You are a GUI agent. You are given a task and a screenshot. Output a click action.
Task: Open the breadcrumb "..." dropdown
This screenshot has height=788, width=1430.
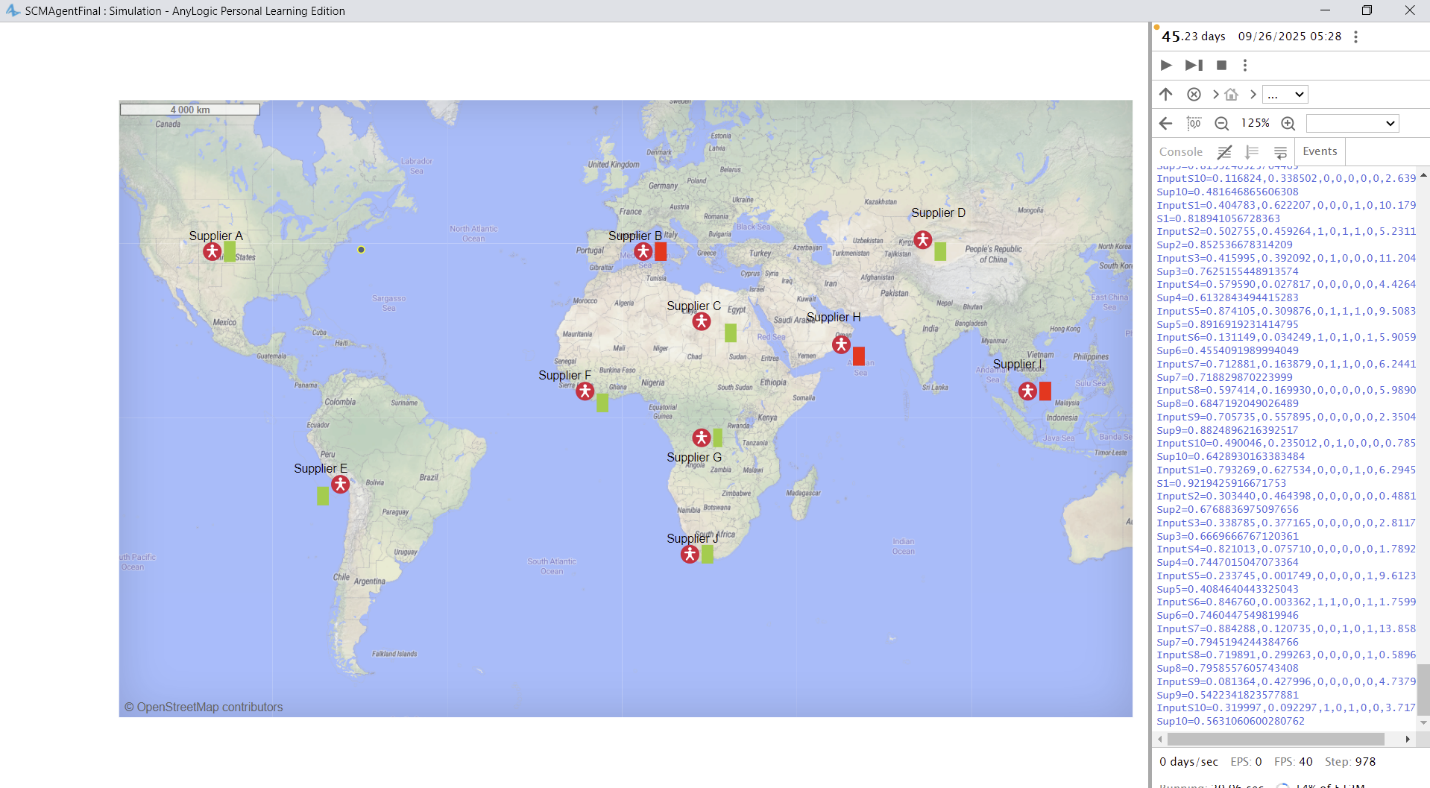click(x=1285, y=95)
